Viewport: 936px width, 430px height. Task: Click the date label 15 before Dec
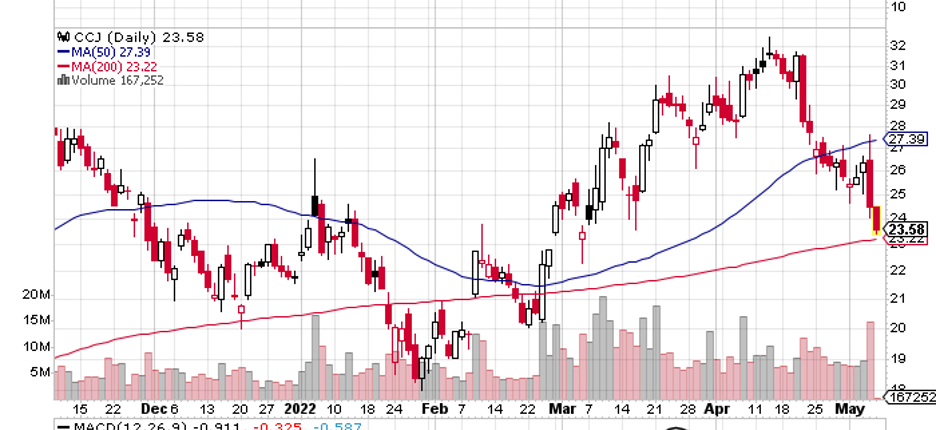coord(81,409)
